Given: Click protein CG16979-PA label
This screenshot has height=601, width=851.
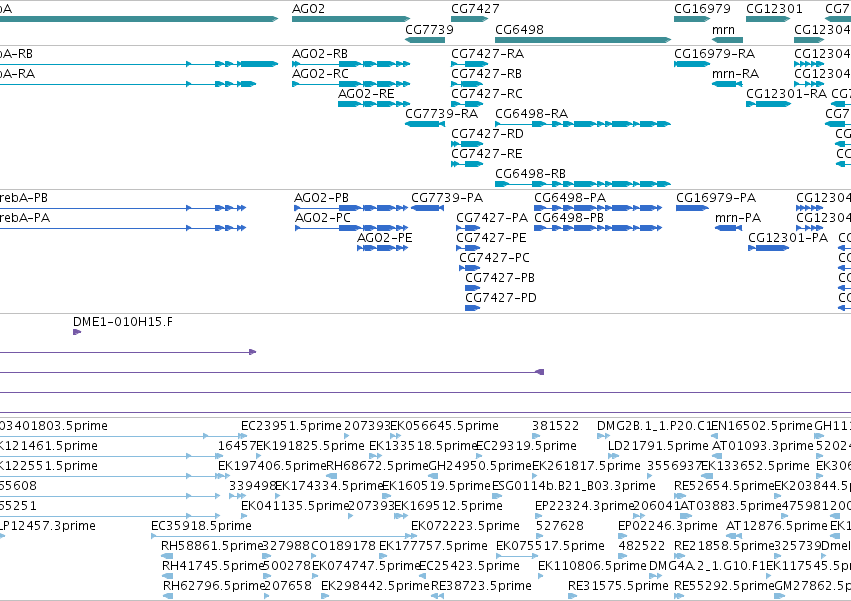Looking at the screenshot, I should click(716, 198).
